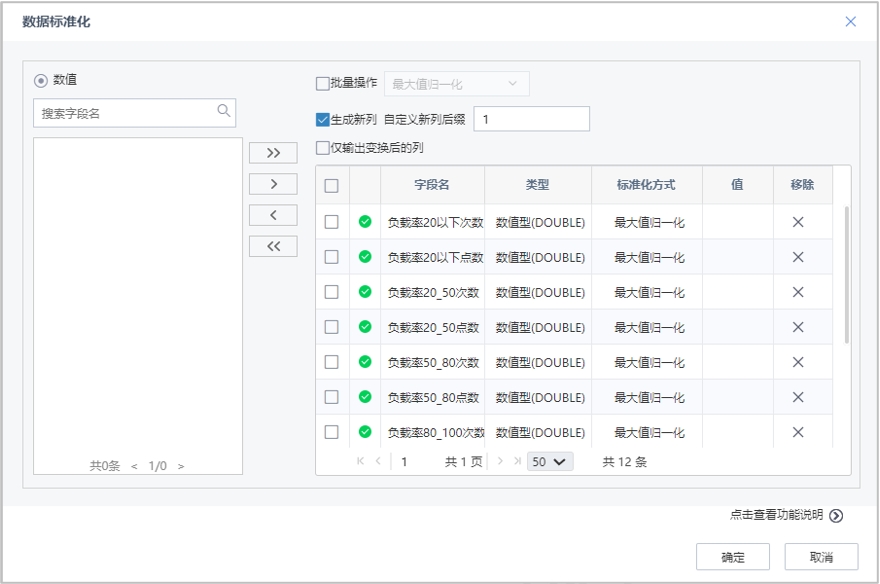
Task: Open the 最大值归一化 batch method dropdown
Action: click(x=456, y=83)
